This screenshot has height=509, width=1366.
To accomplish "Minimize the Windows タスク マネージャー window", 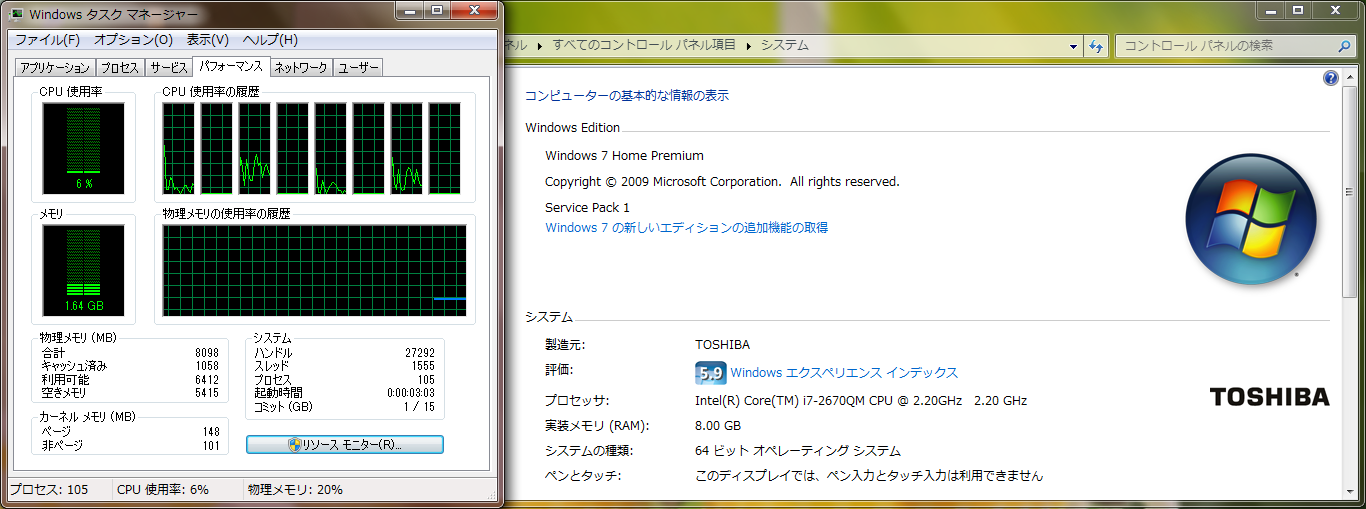I will [x=410, y=11].
